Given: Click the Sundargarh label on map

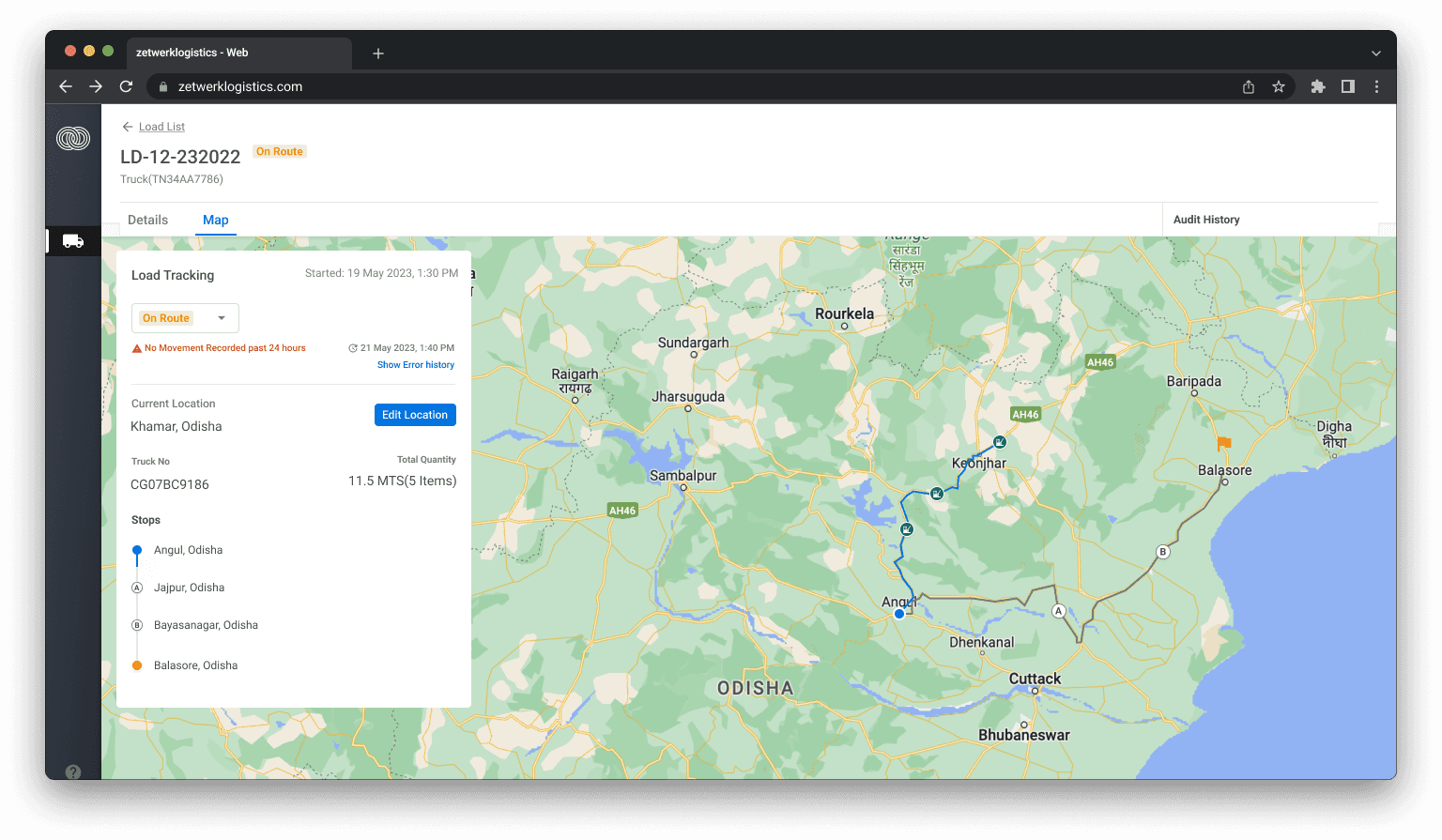Looking at the screenshot, I should [694, 343].
